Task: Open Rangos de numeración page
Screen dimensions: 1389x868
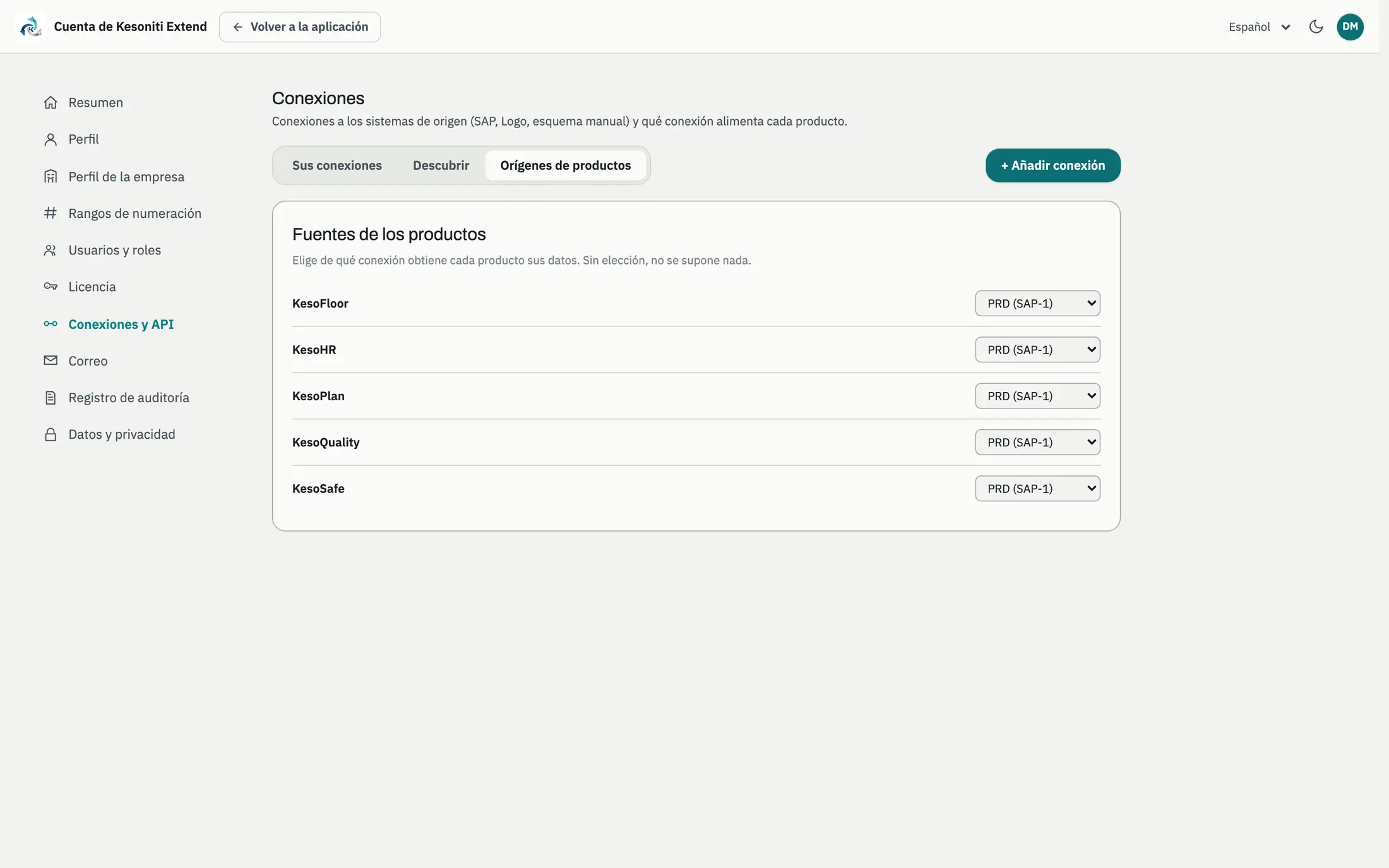Action: pos(134,213)
